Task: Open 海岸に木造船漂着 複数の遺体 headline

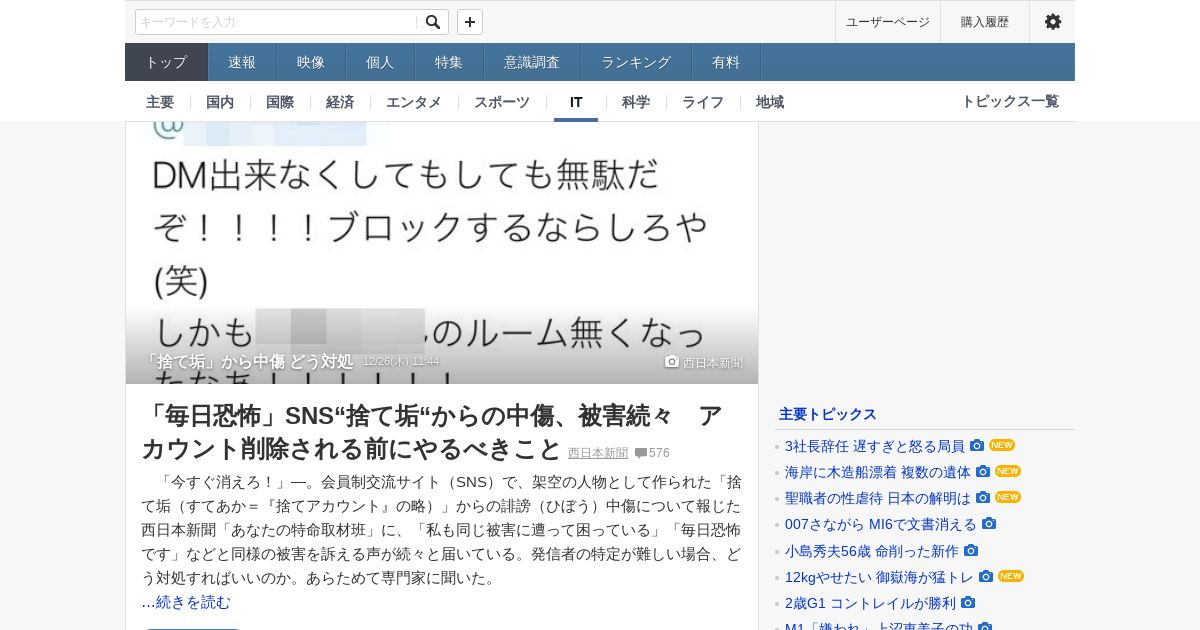Action: coord(878,472)
